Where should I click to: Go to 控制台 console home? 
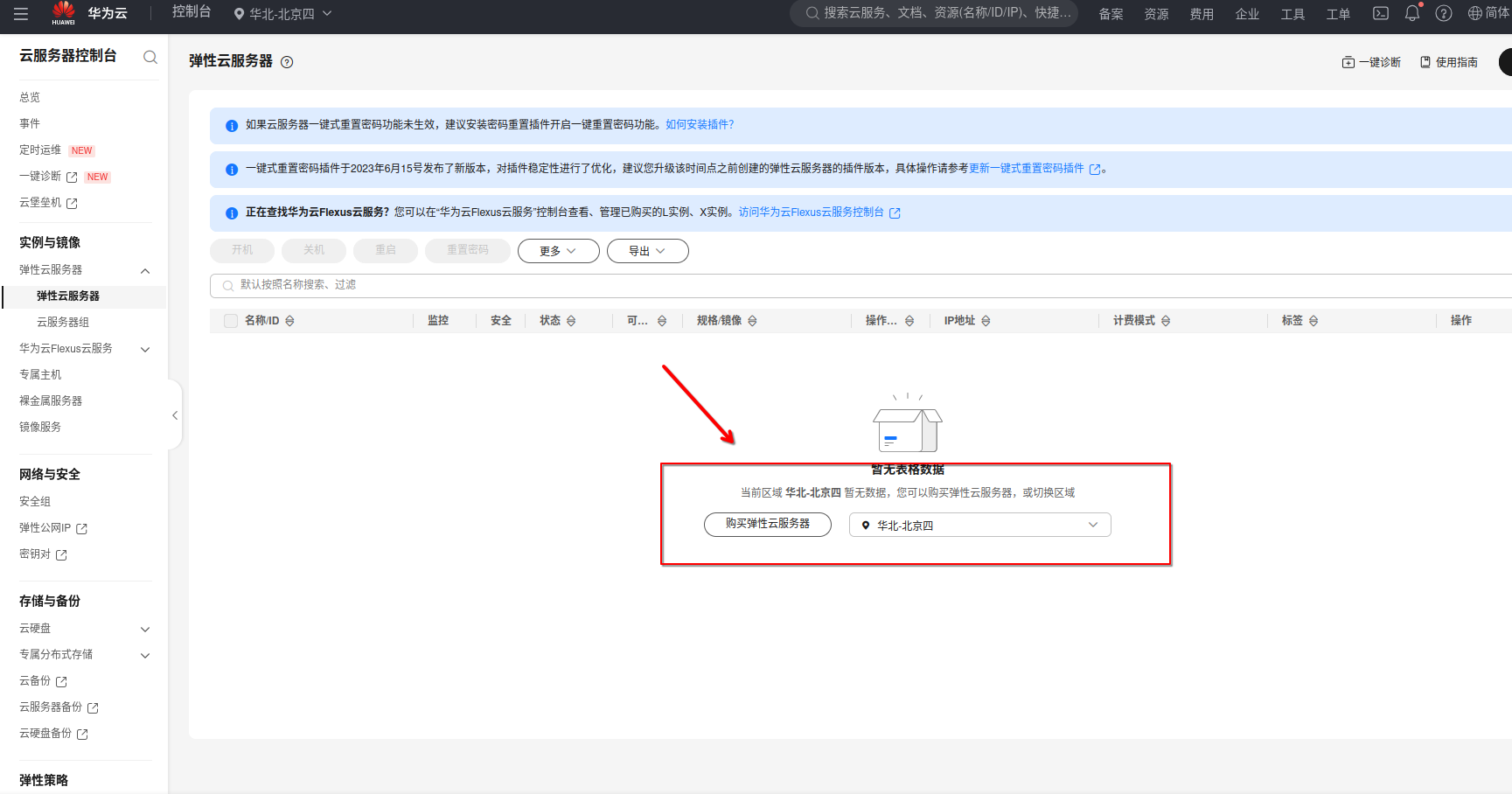(x=192, y=11)
